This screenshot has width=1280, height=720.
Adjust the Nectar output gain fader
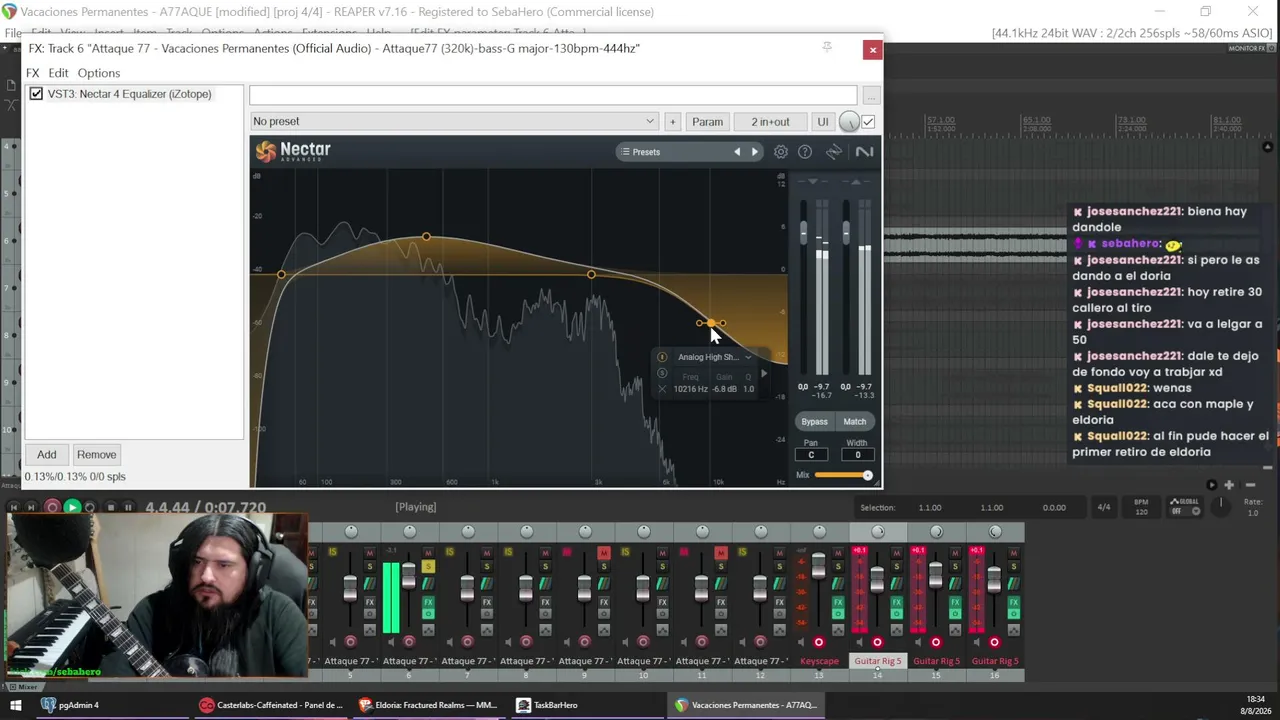(846, 232)
